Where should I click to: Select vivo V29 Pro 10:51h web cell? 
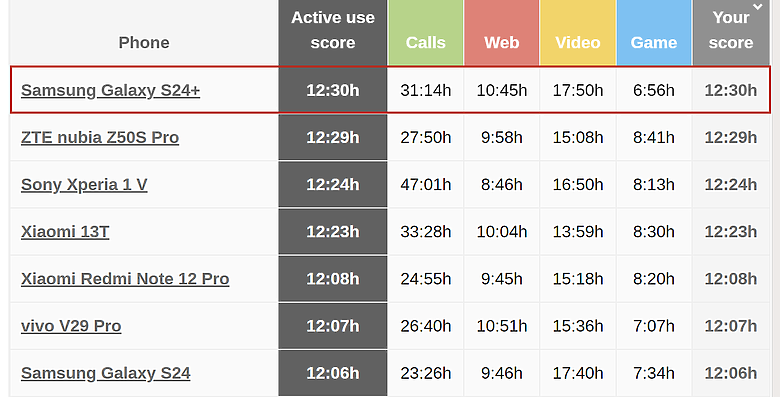(501, 326)
